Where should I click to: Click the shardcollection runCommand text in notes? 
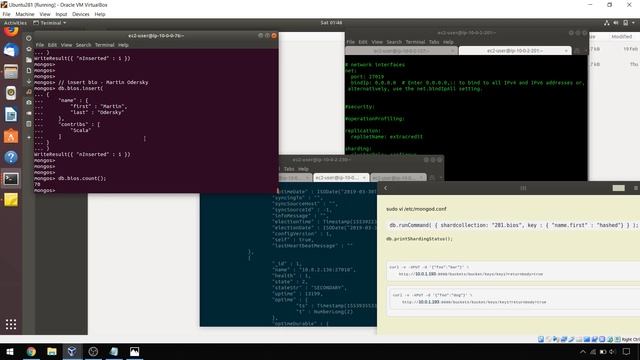click(514, 225)
